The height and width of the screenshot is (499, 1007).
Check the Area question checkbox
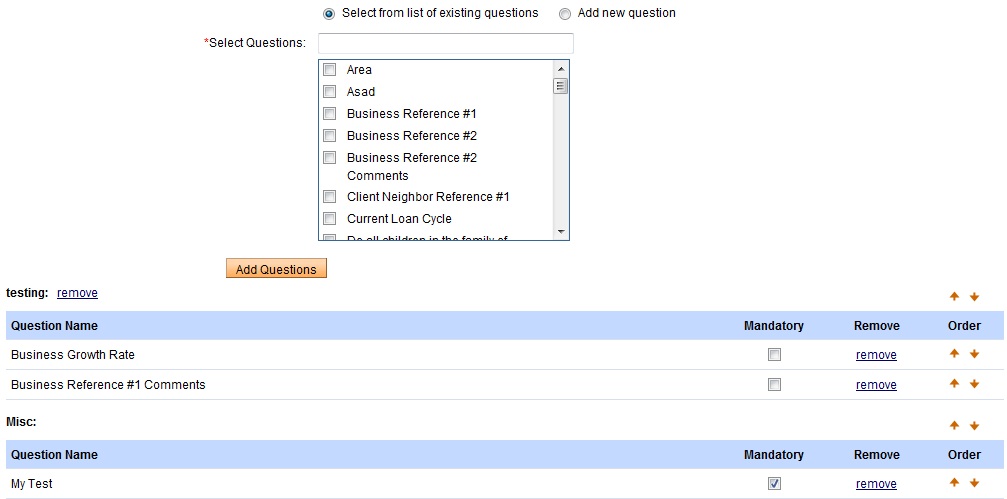329,70
